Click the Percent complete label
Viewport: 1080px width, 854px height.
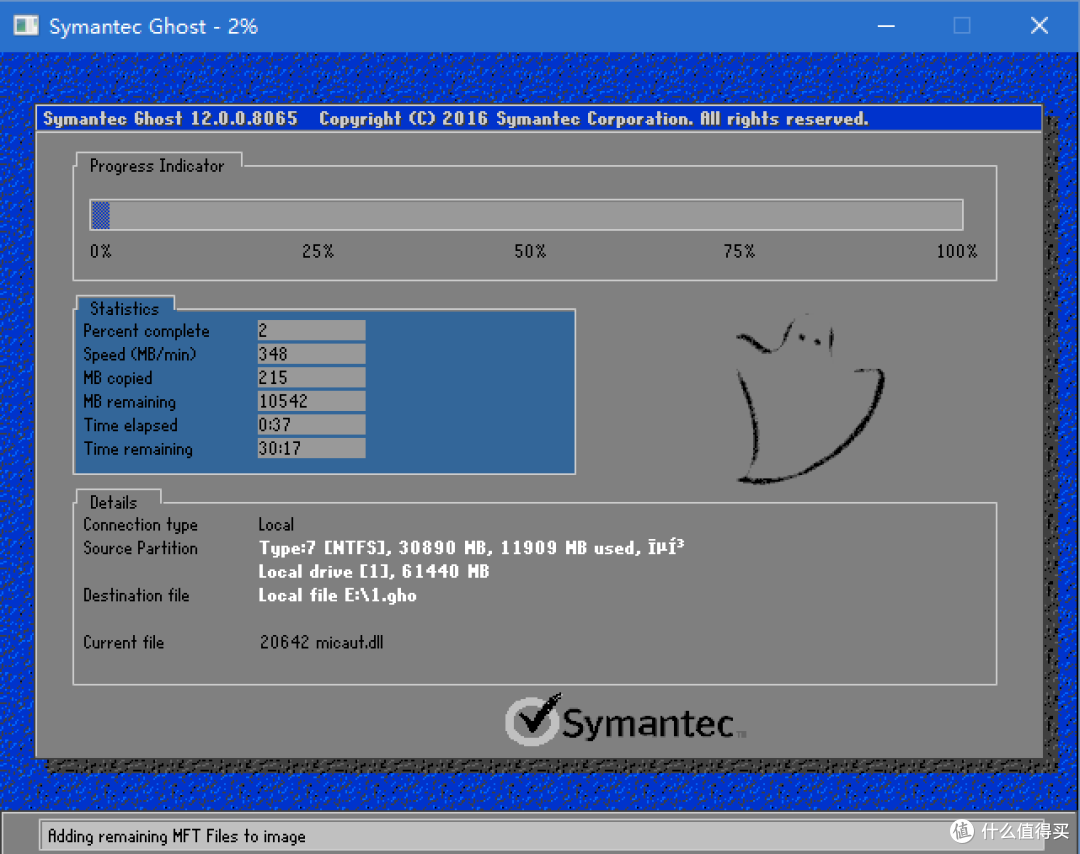point(146,331)
